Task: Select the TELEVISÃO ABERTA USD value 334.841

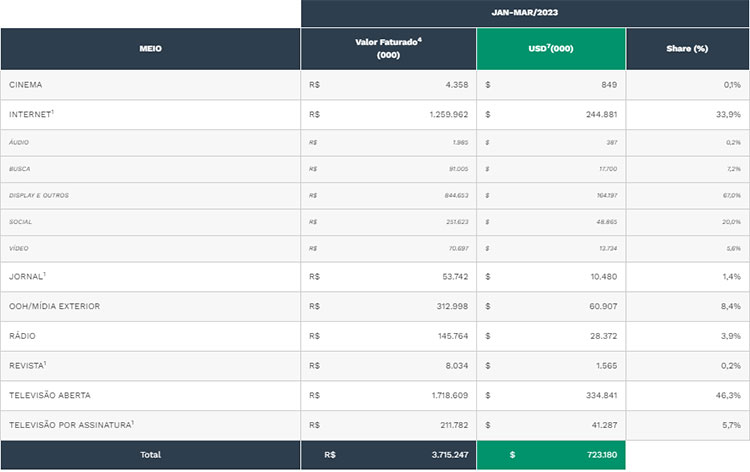Action: pyautogui.click(x=602, y=395)
